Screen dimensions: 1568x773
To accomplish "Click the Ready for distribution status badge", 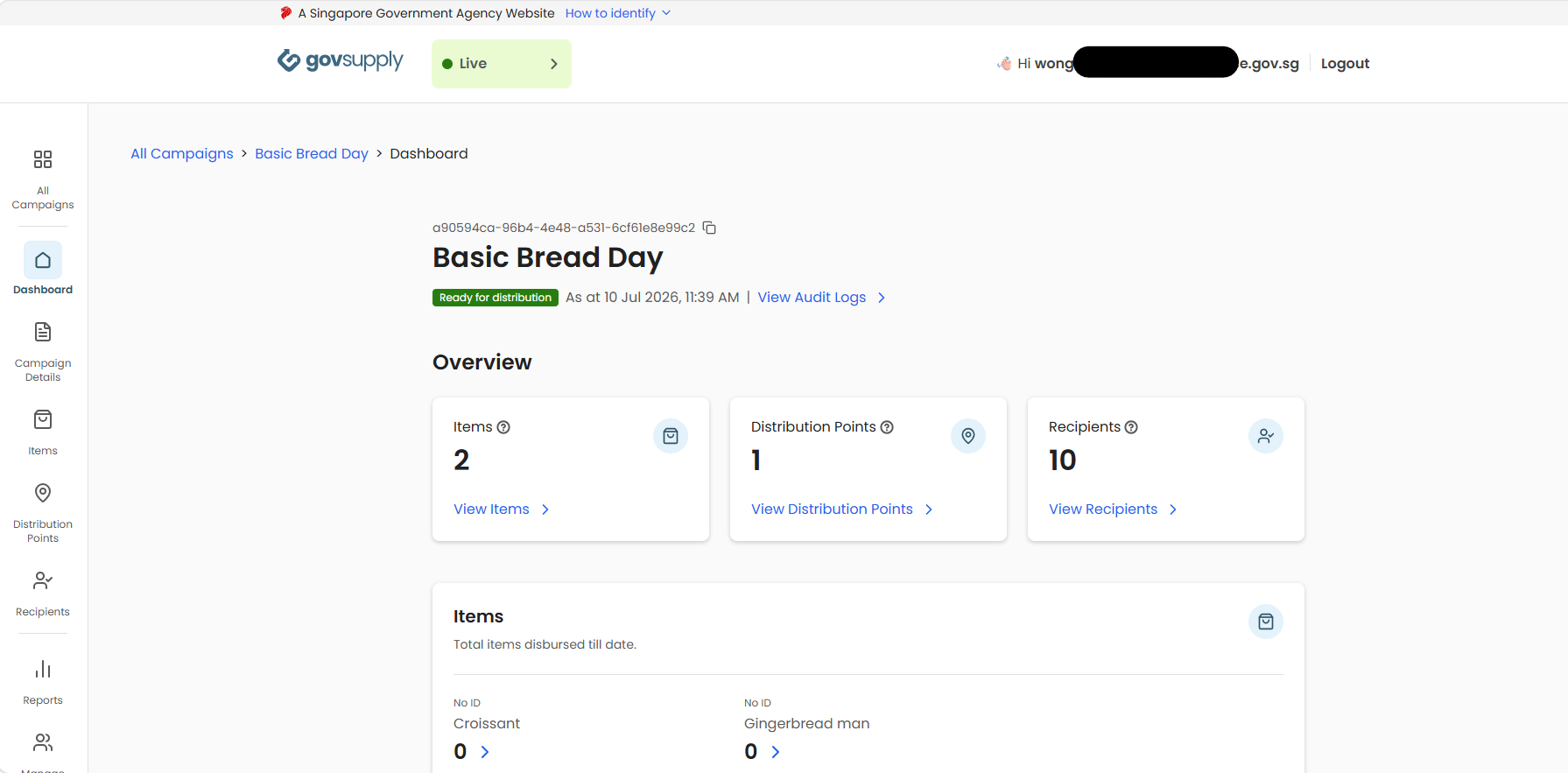I will pyautogui.click(x=496, y=298).
